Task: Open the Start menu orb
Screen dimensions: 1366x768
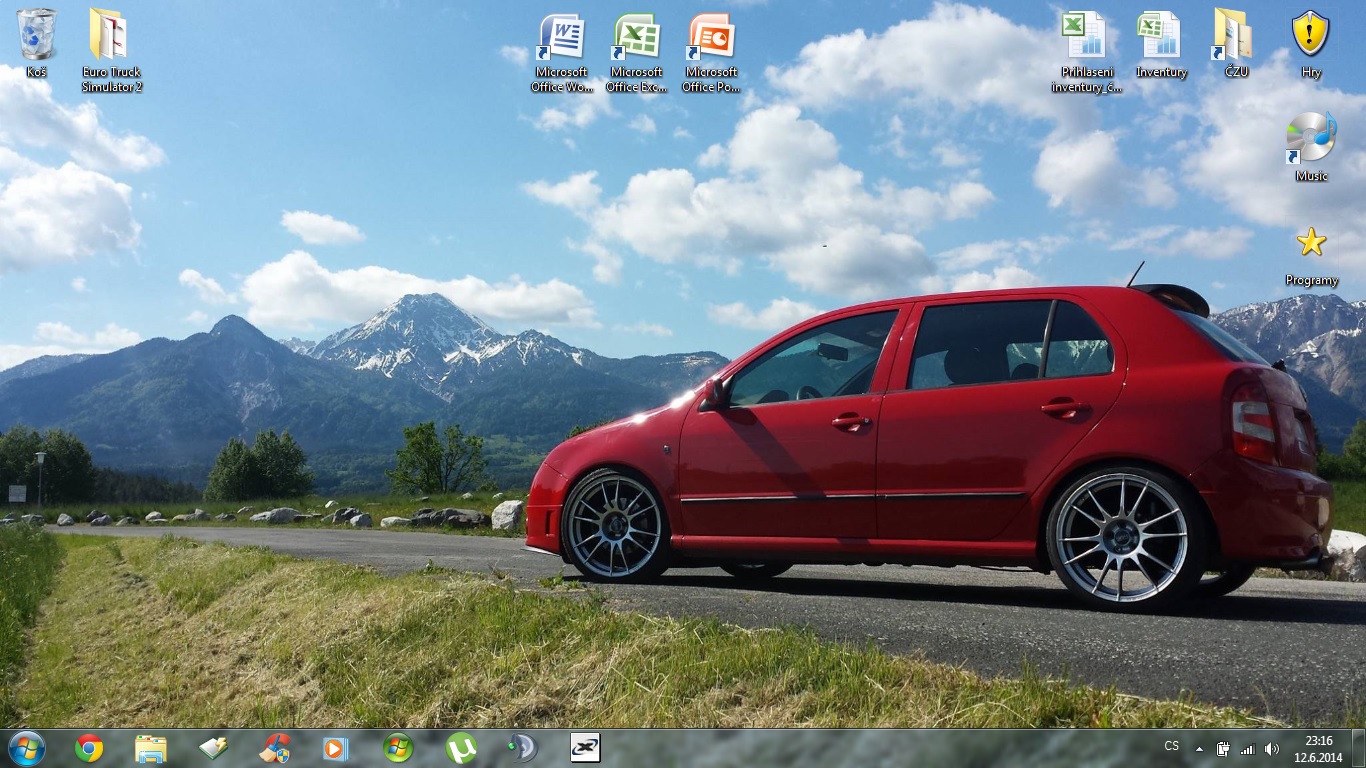Action: click(26, 748)
